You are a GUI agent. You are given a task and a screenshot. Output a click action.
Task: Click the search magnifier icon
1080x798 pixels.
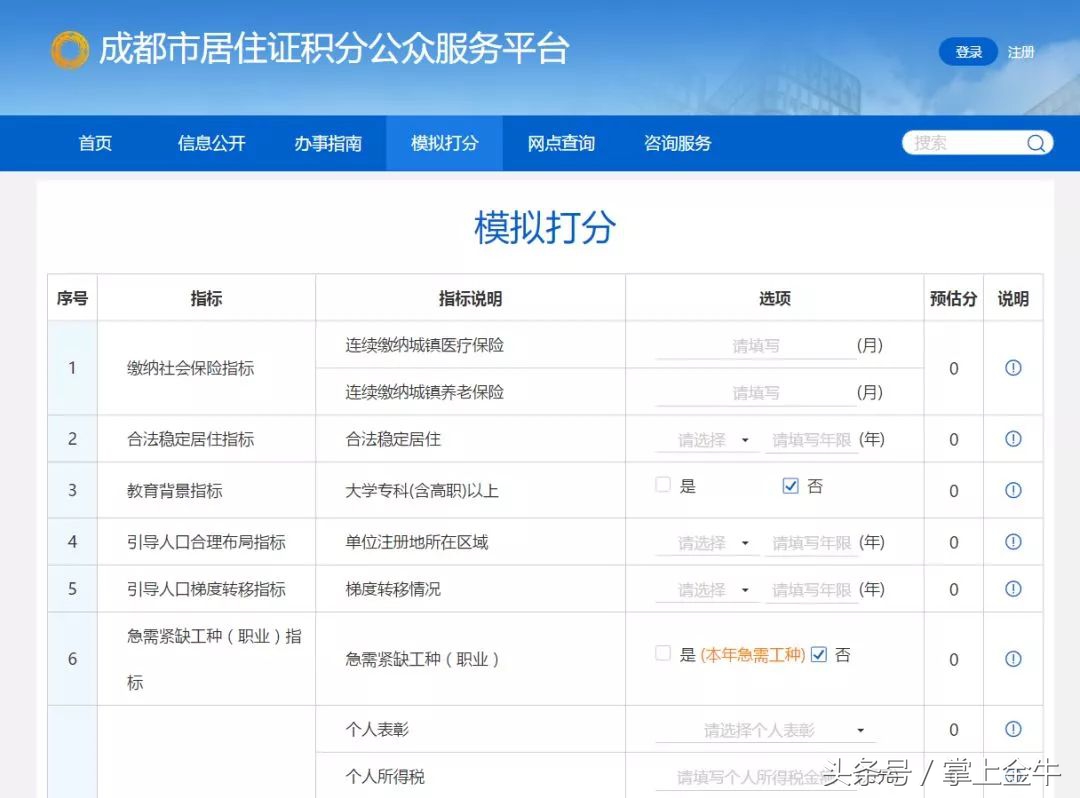click(x=1036, y=143)
